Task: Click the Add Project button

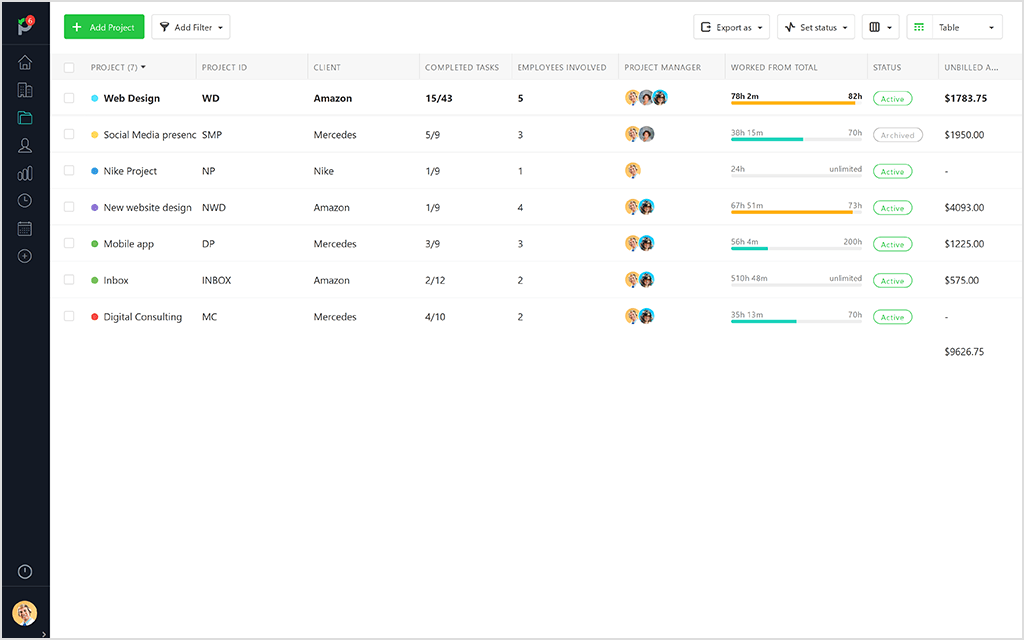Action: point(103,27)
